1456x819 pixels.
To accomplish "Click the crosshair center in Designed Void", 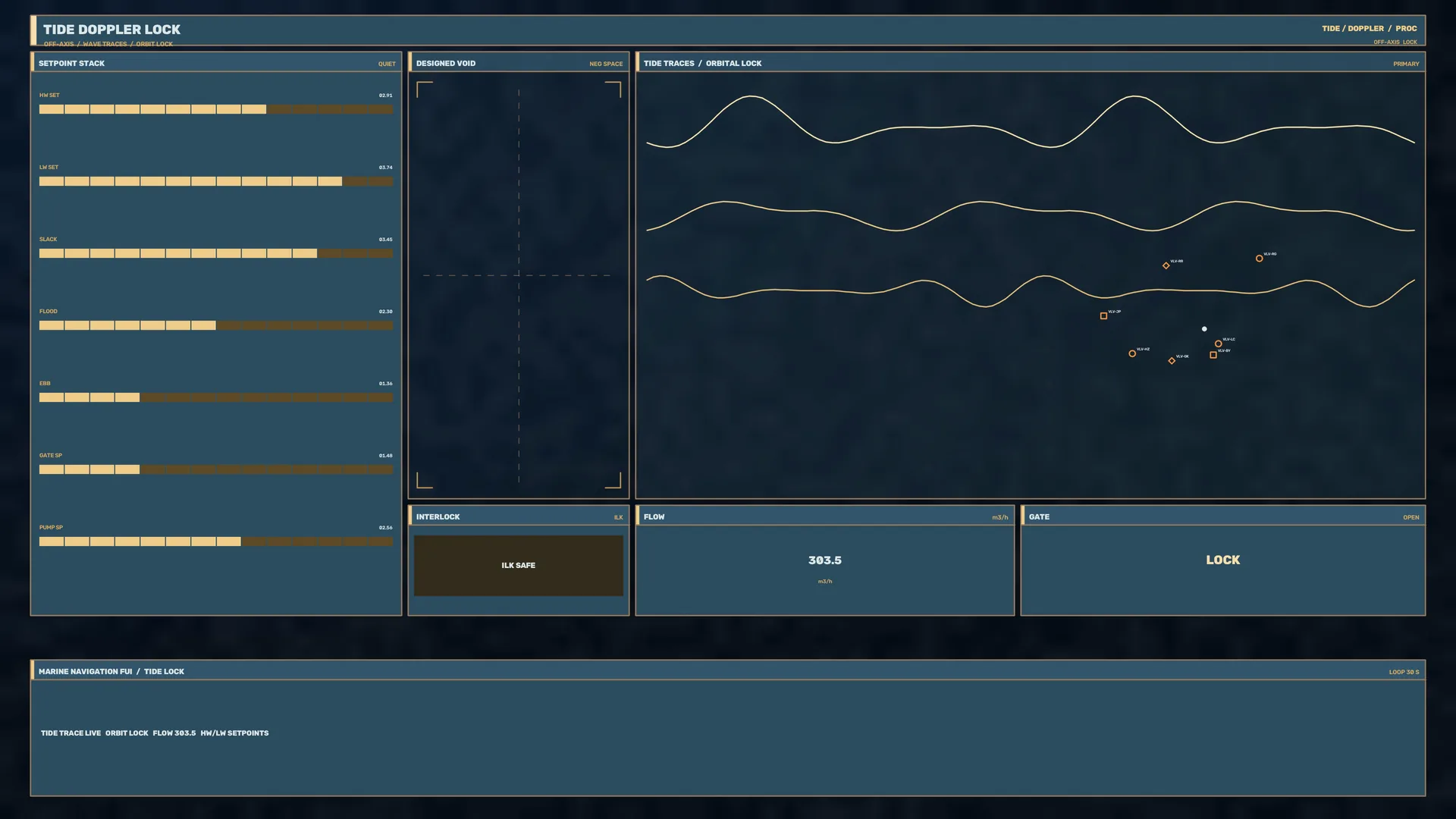I will tap(519, 275).
